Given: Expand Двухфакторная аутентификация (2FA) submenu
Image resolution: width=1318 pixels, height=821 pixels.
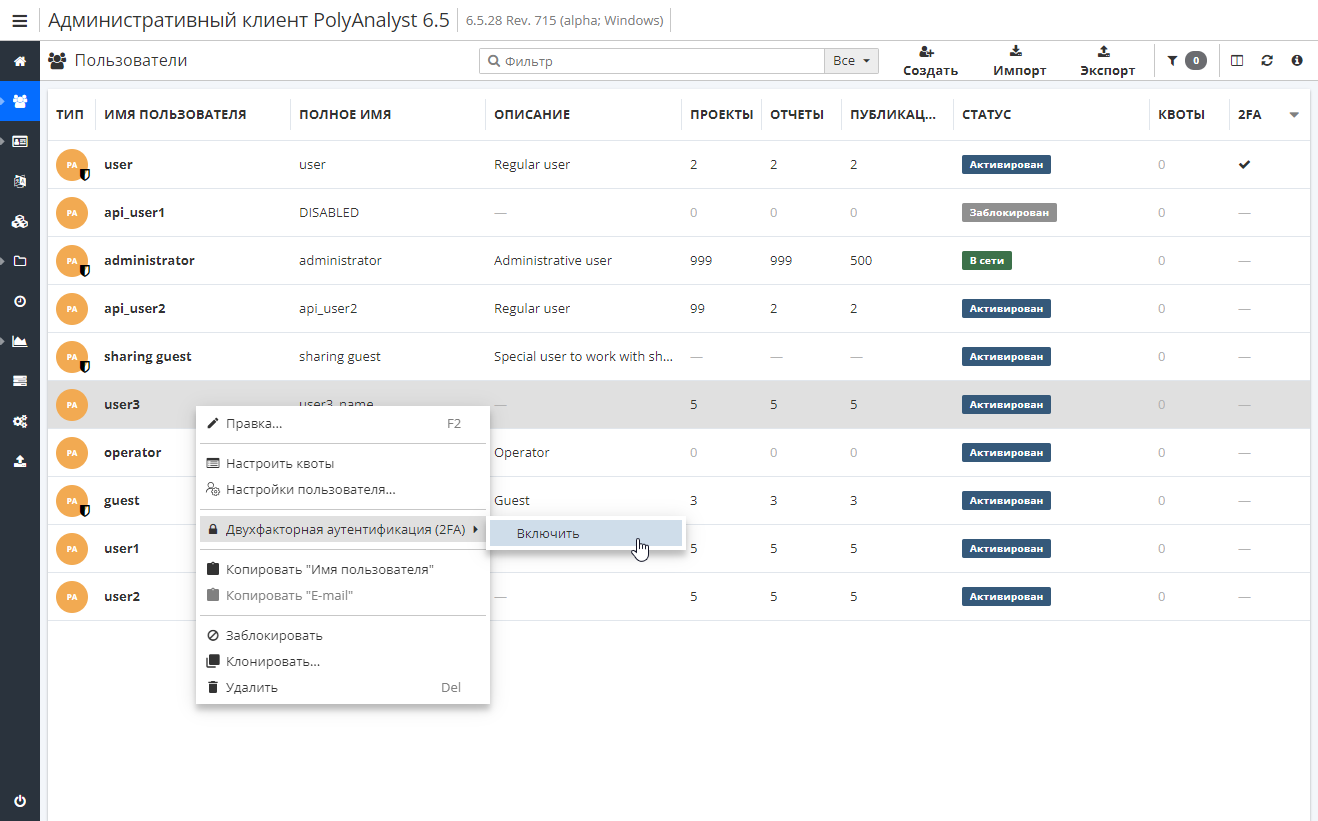Looking at the screenshot, I should click(342, 530).
